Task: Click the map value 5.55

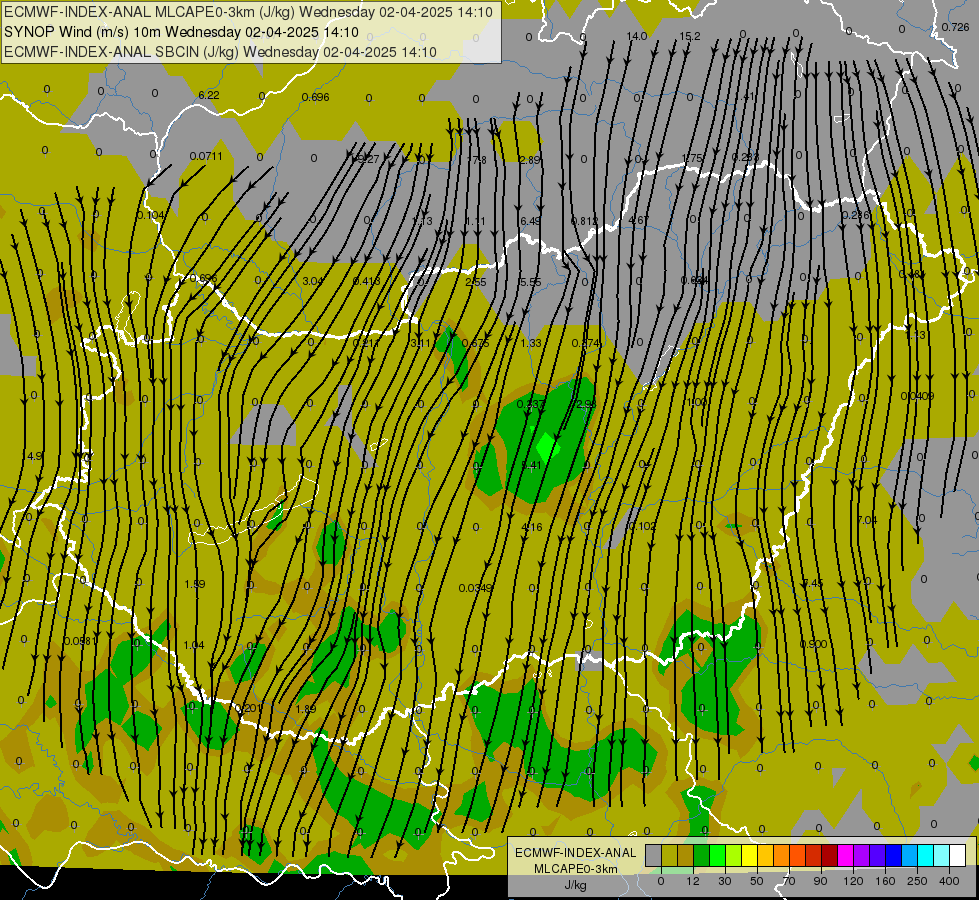Action: coord(530,282)
